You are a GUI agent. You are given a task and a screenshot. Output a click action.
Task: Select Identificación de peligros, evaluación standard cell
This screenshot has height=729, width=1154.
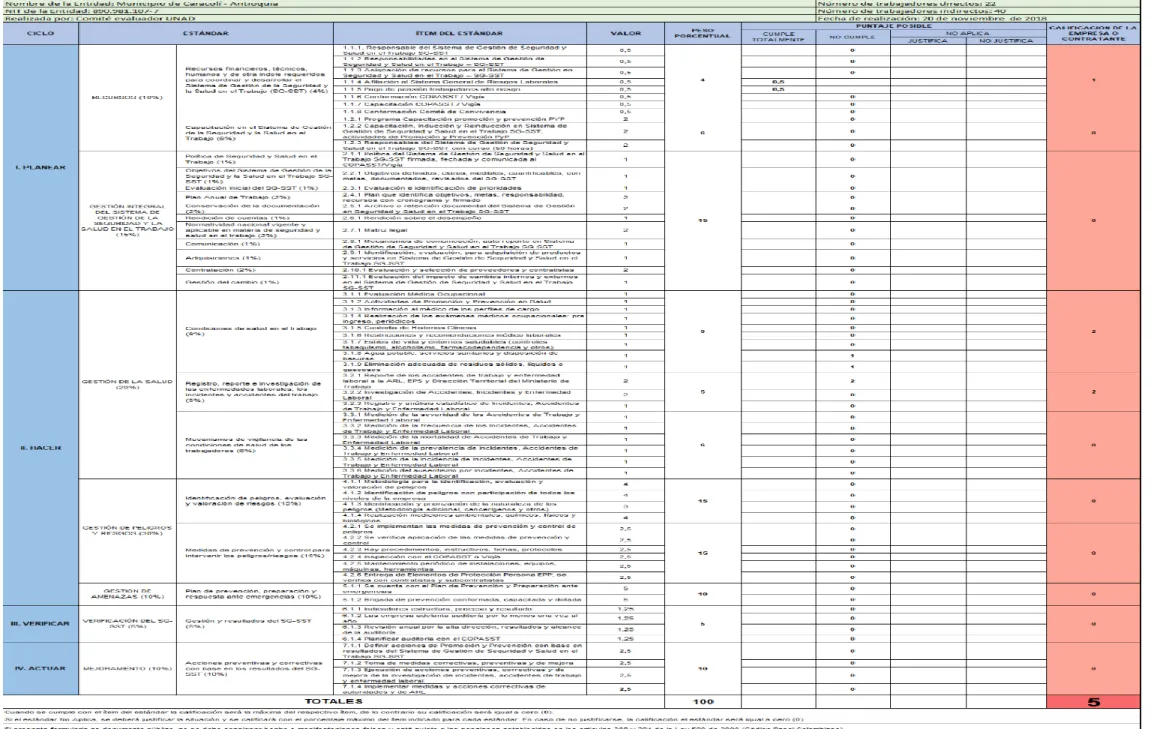coord(255,501)
